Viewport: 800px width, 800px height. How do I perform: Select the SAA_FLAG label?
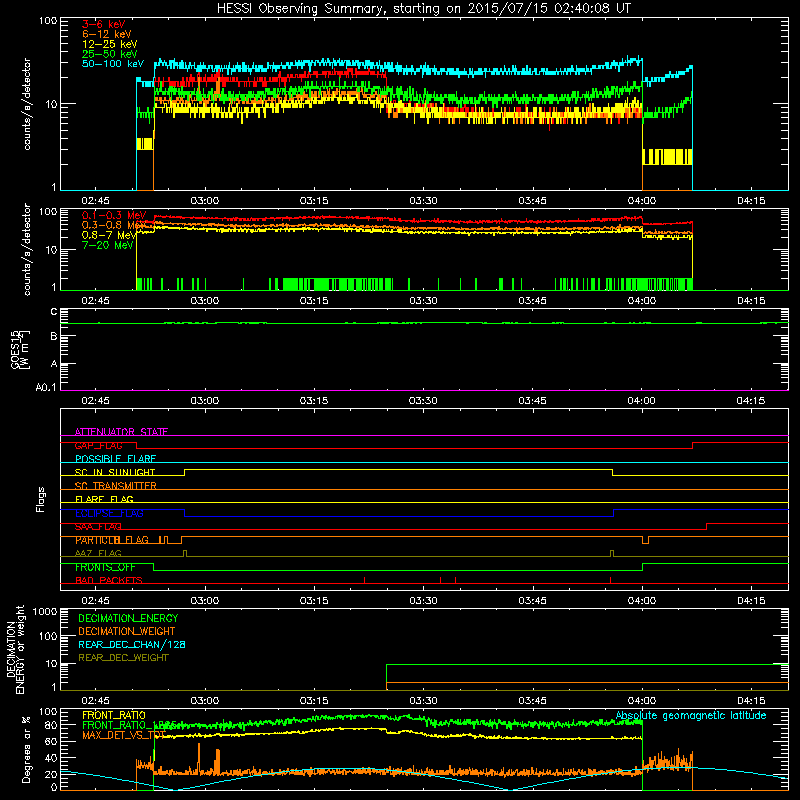[98, 527]
